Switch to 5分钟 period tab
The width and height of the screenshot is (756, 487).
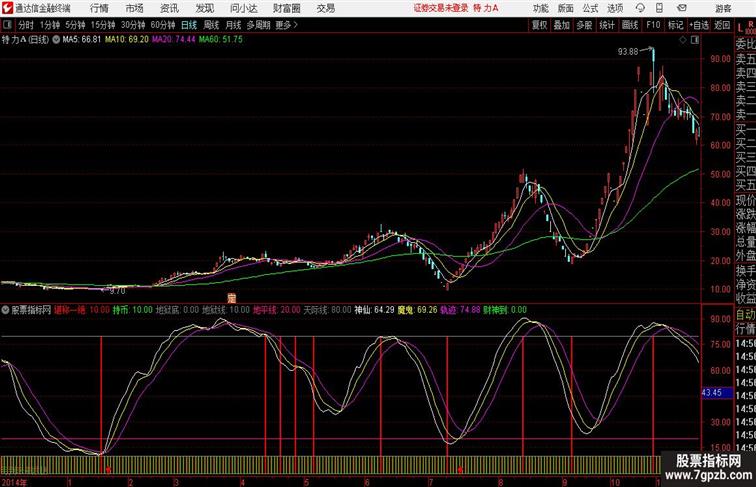pos(75,25)
